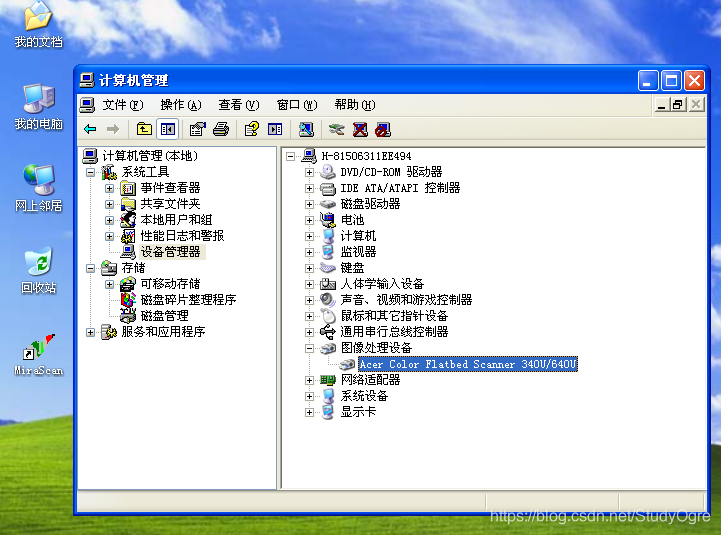The image size is (721, 535).
Task: Select 网上邻居 desktop icon
Action: 39,189
